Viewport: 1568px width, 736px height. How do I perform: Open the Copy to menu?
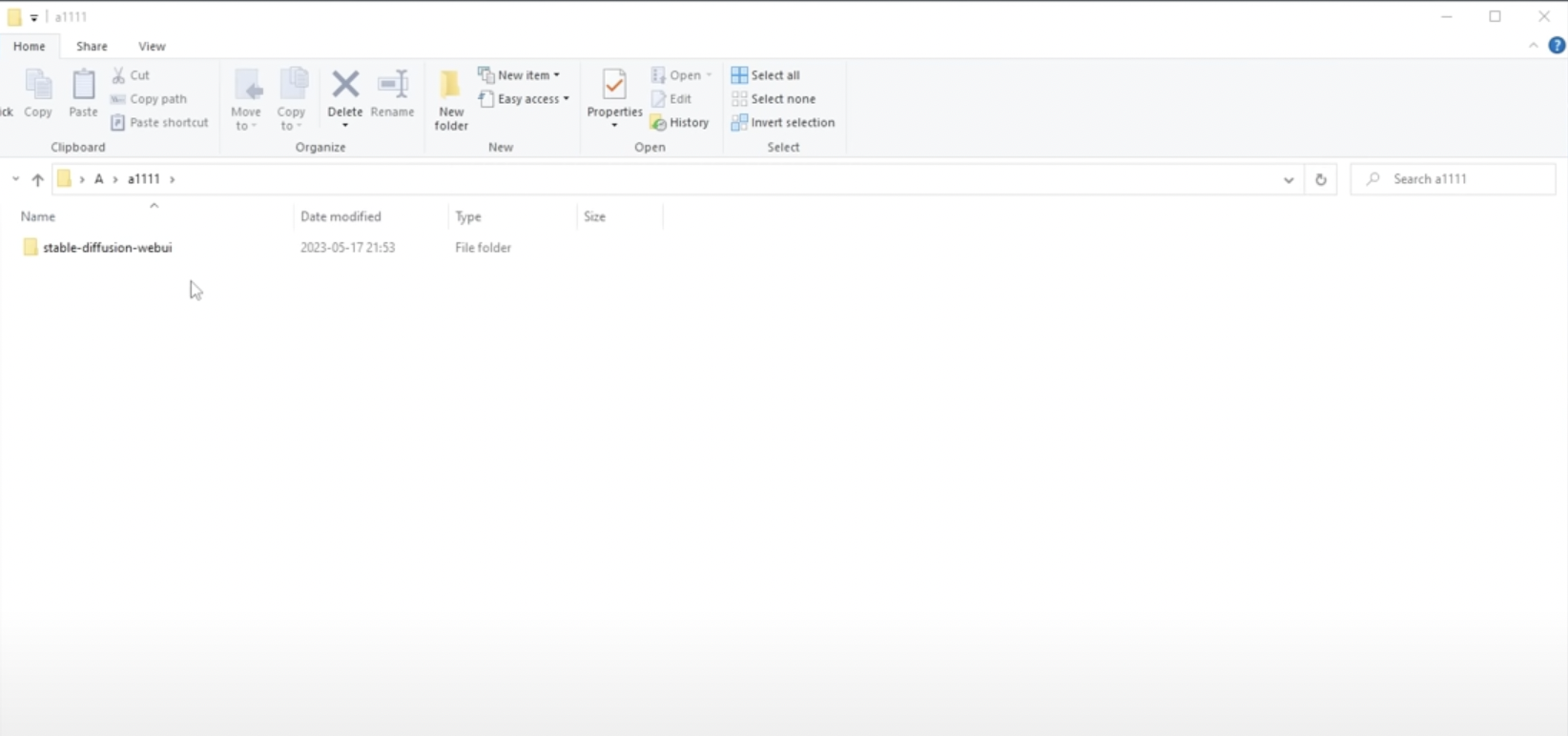coord(292,99)
